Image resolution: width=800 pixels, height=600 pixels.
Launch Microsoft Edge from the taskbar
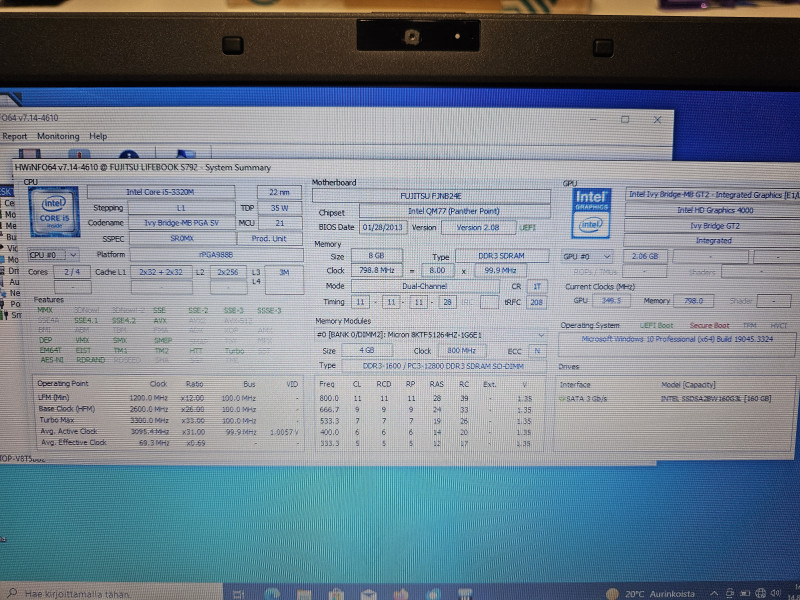point(272,594)
